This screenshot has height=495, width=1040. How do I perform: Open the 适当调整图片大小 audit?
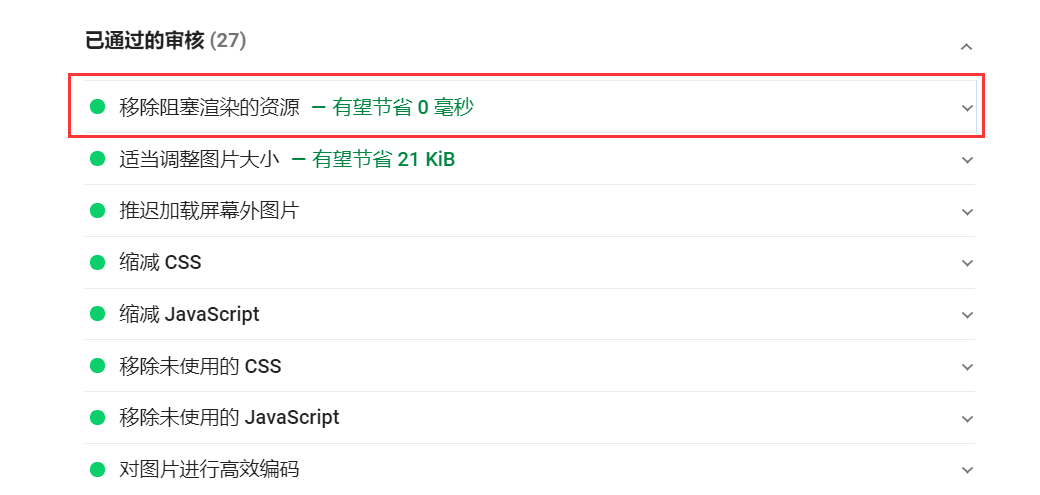[199, 159]
